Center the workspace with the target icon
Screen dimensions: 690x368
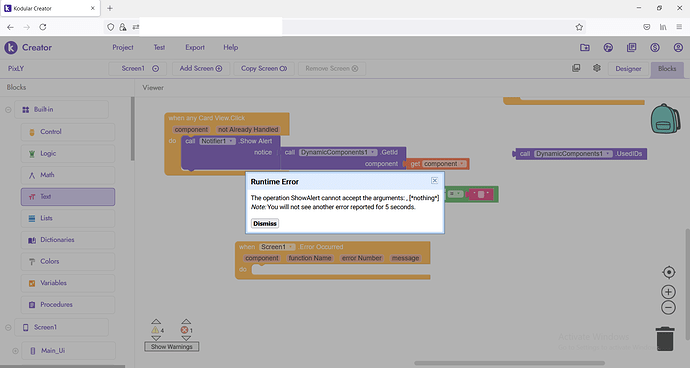[668, 272]
